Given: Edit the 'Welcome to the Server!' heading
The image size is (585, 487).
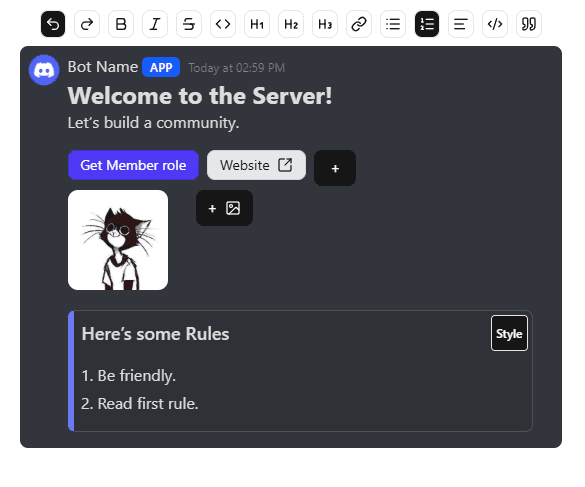Looking at the screenshot, I should click(200, 96).
